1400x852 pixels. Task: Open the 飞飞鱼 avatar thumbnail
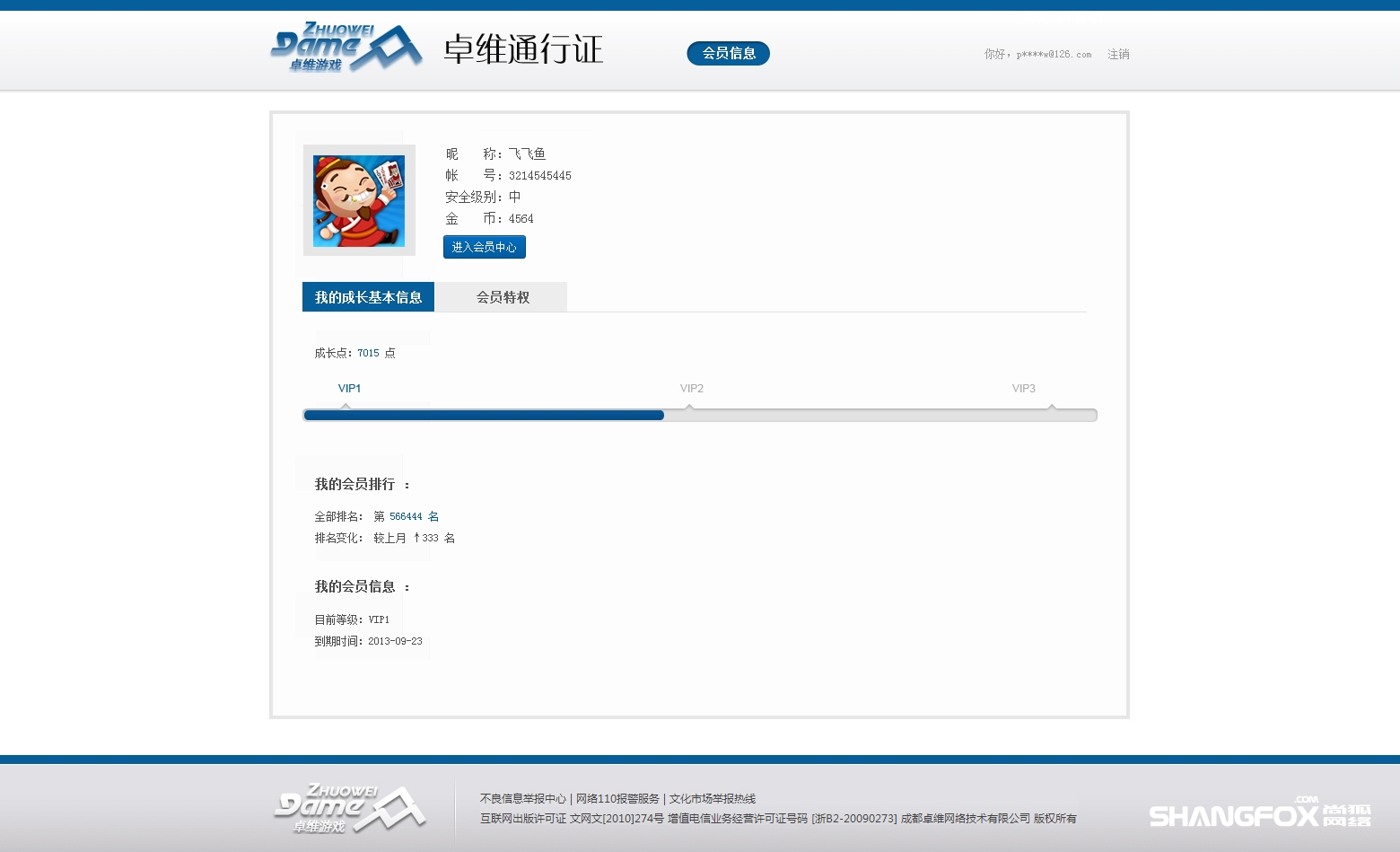coord(359,200)
